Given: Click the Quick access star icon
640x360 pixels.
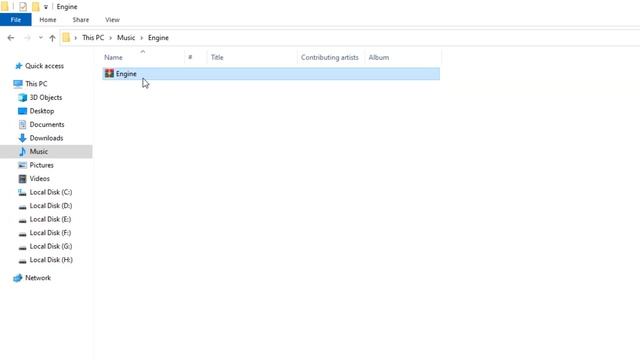Looking at the screenshot, I should click(x=18, y=66).
